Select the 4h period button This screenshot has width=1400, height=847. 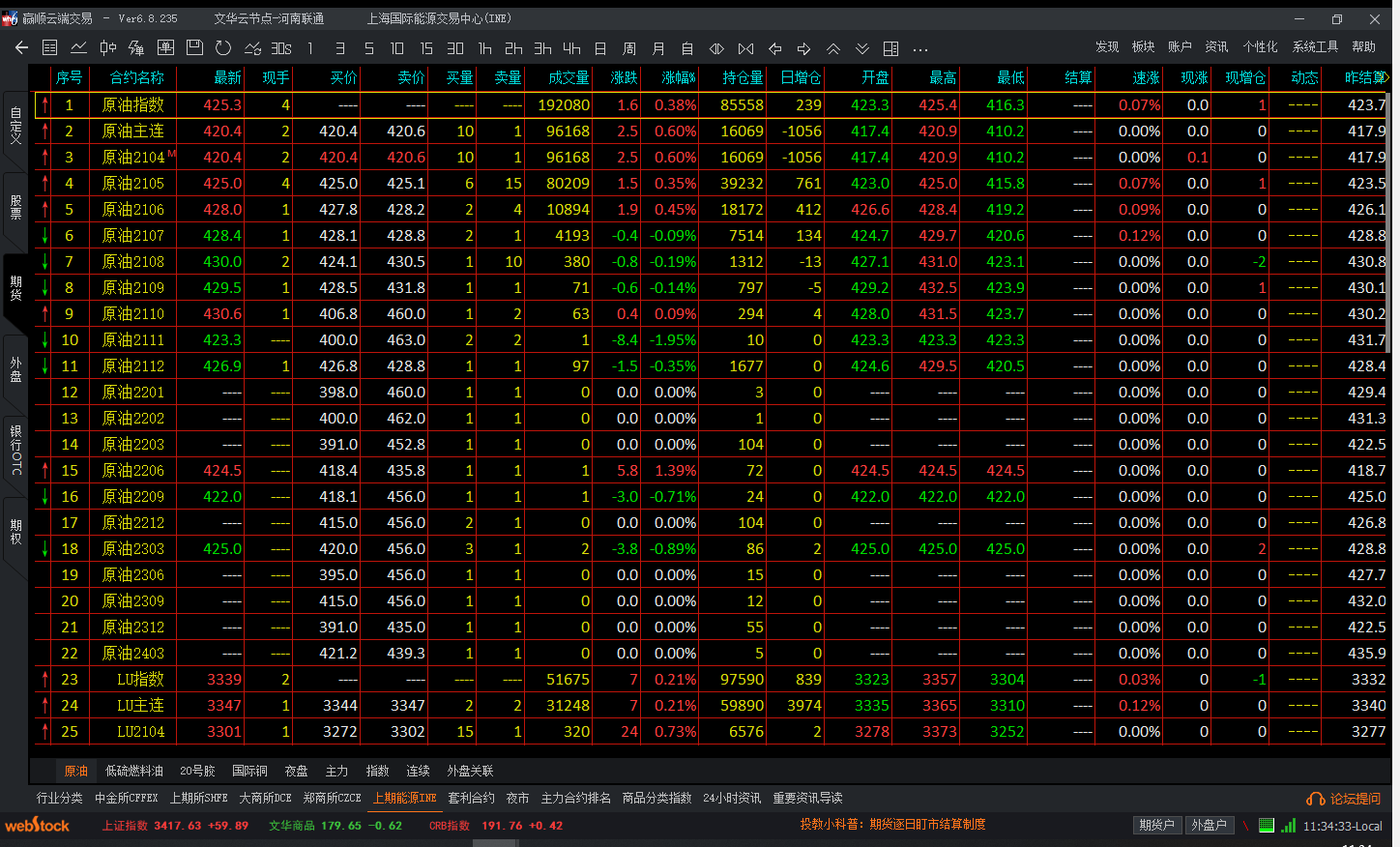(571, 48)
